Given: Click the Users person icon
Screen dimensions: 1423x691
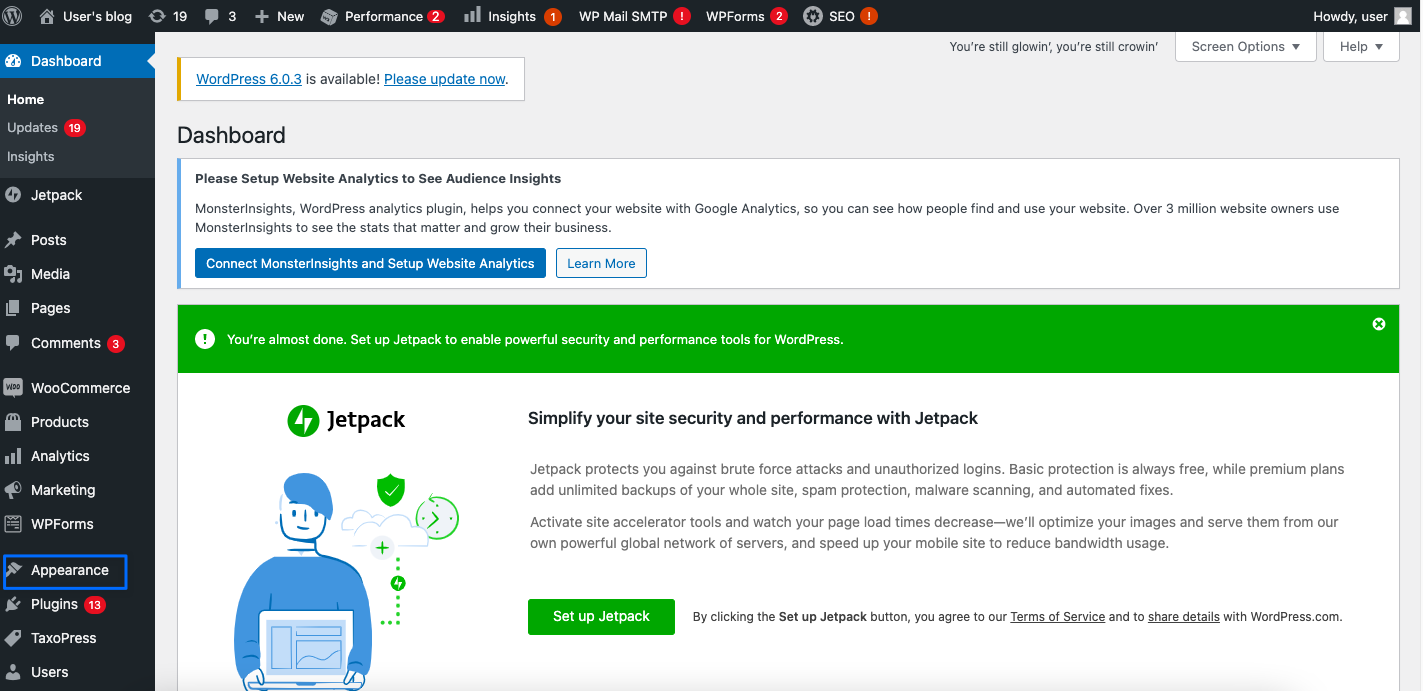Looking at the screenshot, I should coord(13,672).
